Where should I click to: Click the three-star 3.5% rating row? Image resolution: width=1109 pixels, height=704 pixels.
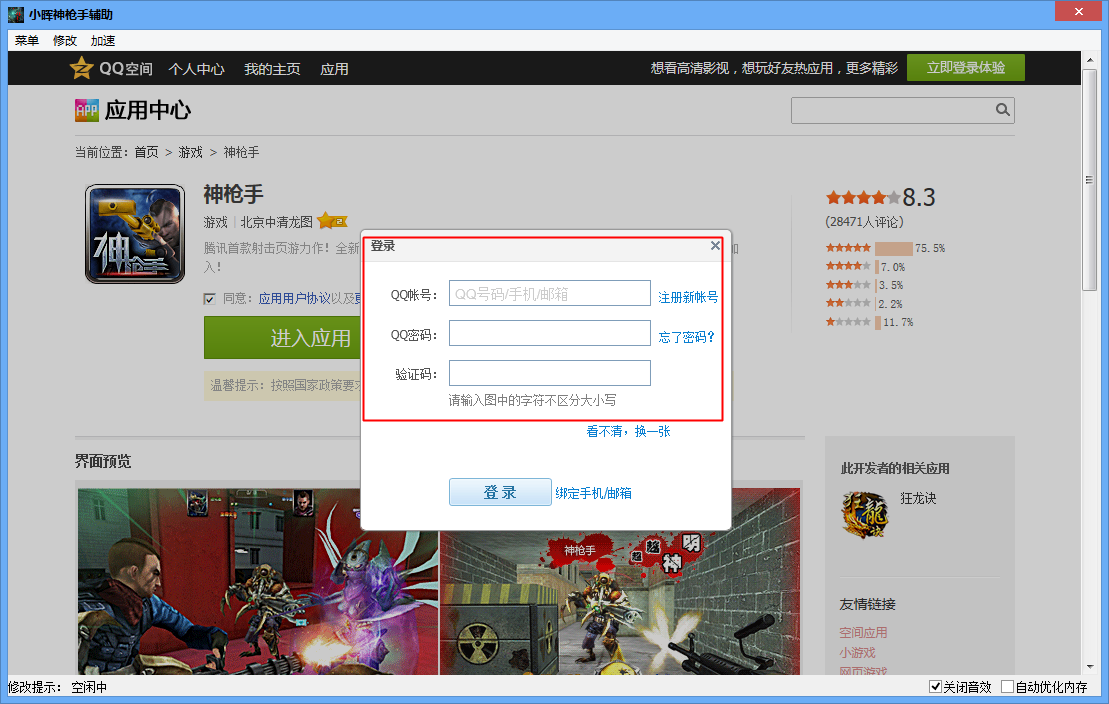point(864,285)
